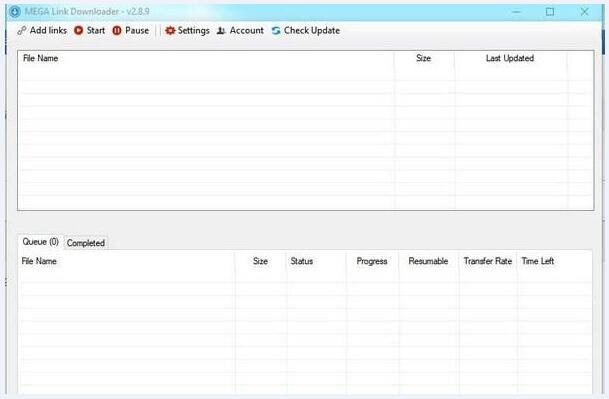Open the Settings toolbar label
Viewport: 609px width, 399px height.
[193, 31]
